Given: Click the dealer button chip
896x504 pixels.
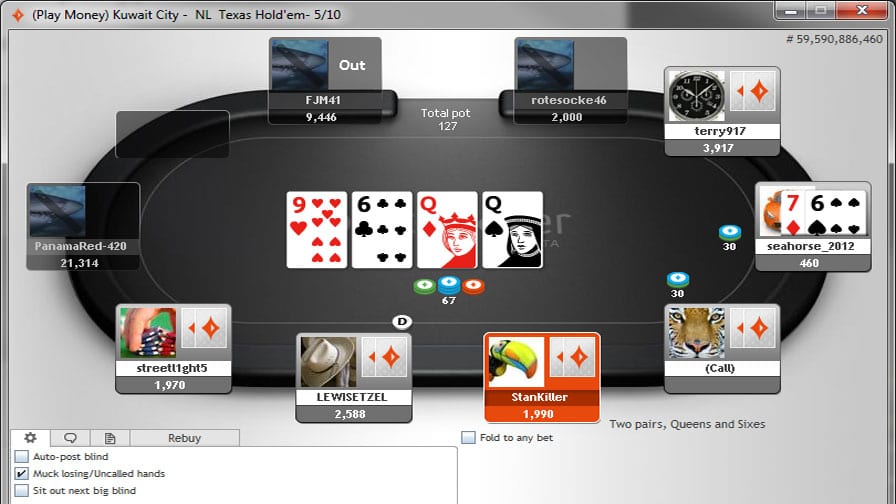Looking at the screenshot, I should 402,322.
